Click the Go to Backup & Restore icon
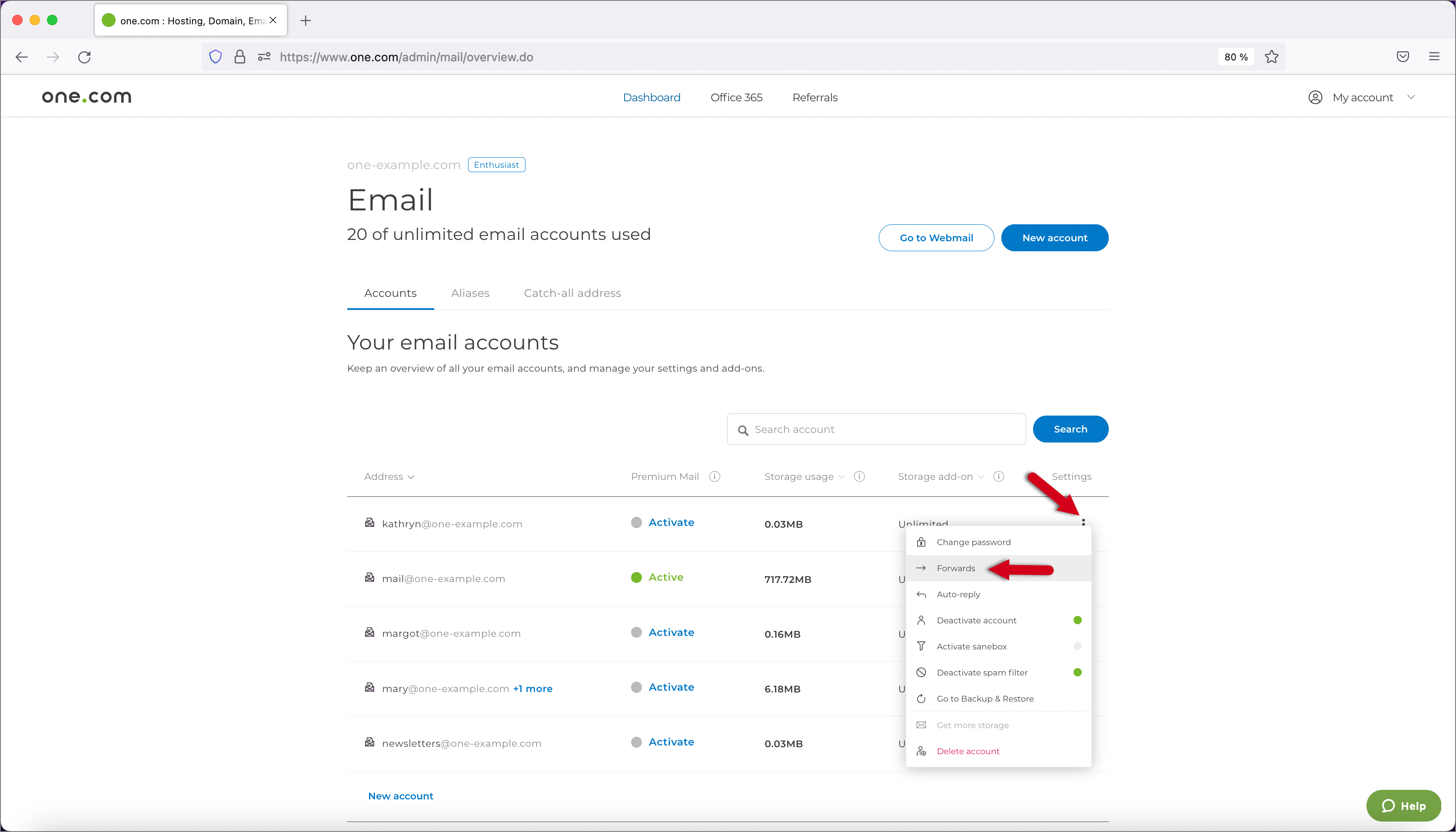The height and width of the screenshot is (832, 1456). (921, 698)
